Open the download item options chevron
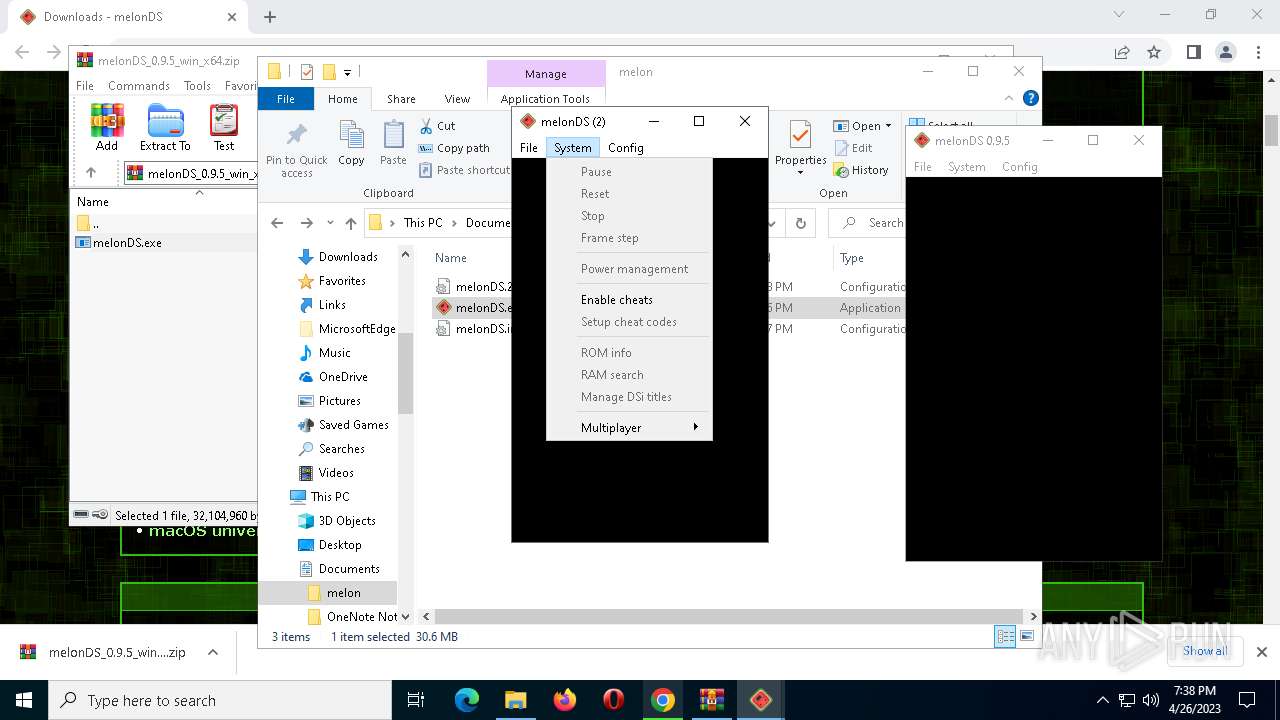This screenshot has height=720, width=1280. [x=212, y=652]
